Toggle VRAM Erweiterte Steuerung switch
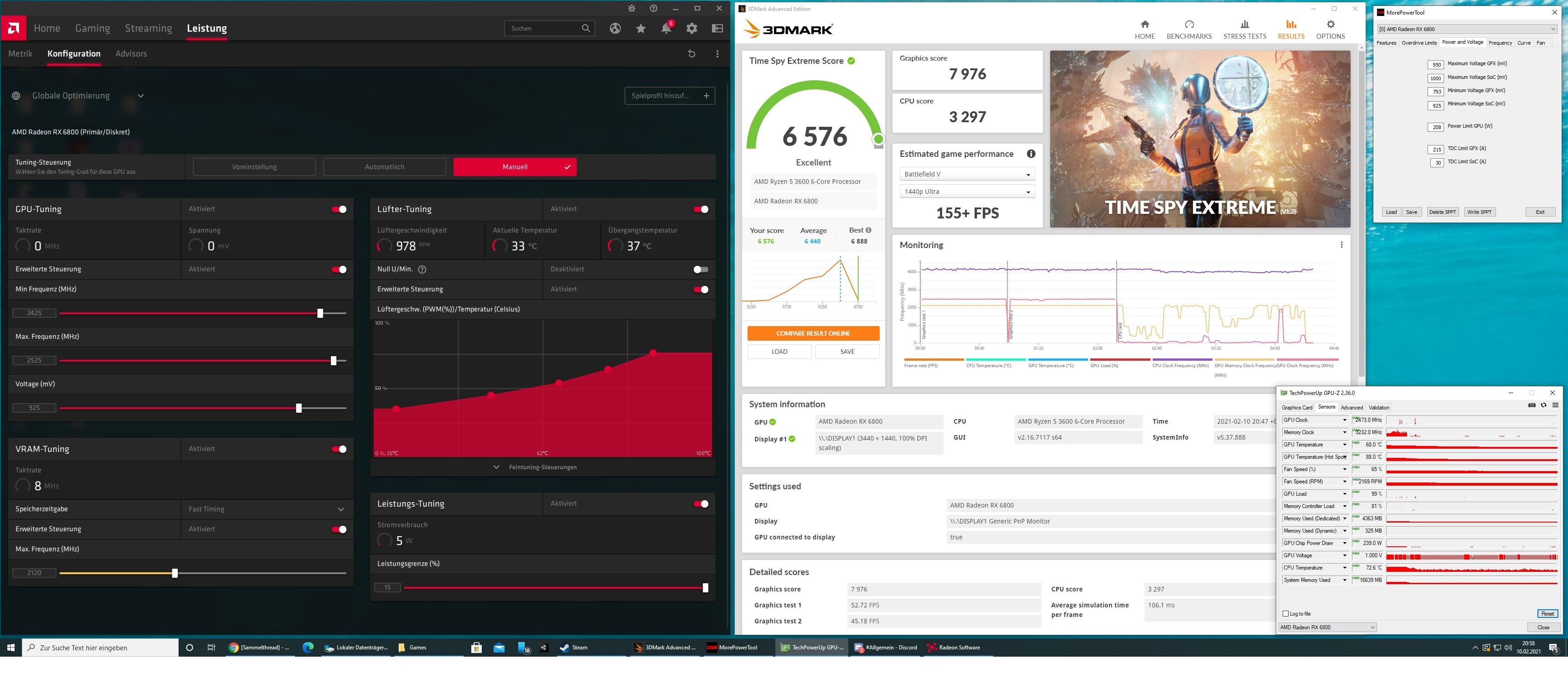 pyautogui.click(x=339, y=529)
